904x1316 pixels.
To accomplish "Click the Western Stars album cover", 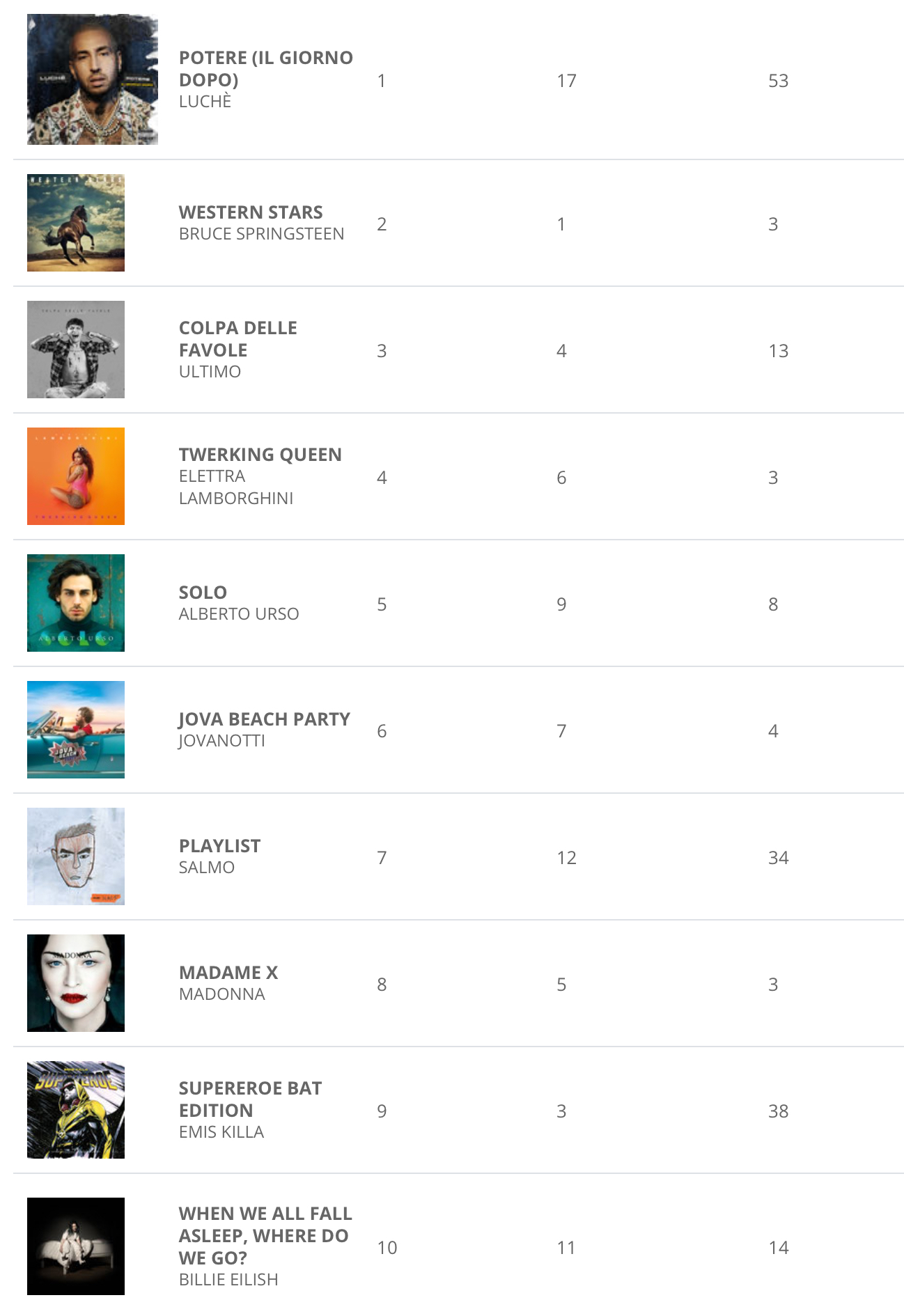I will click(76, 223).
